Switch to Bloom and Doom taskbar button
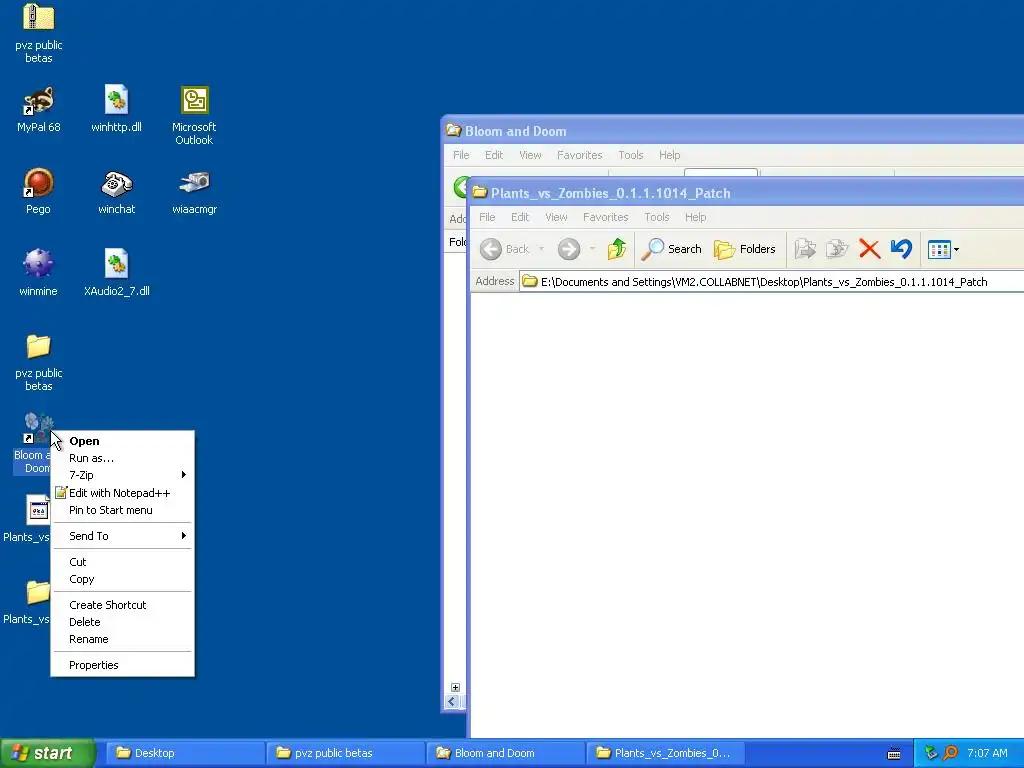1024x768 pixels. pyautogui.click(x=505, y=753)
